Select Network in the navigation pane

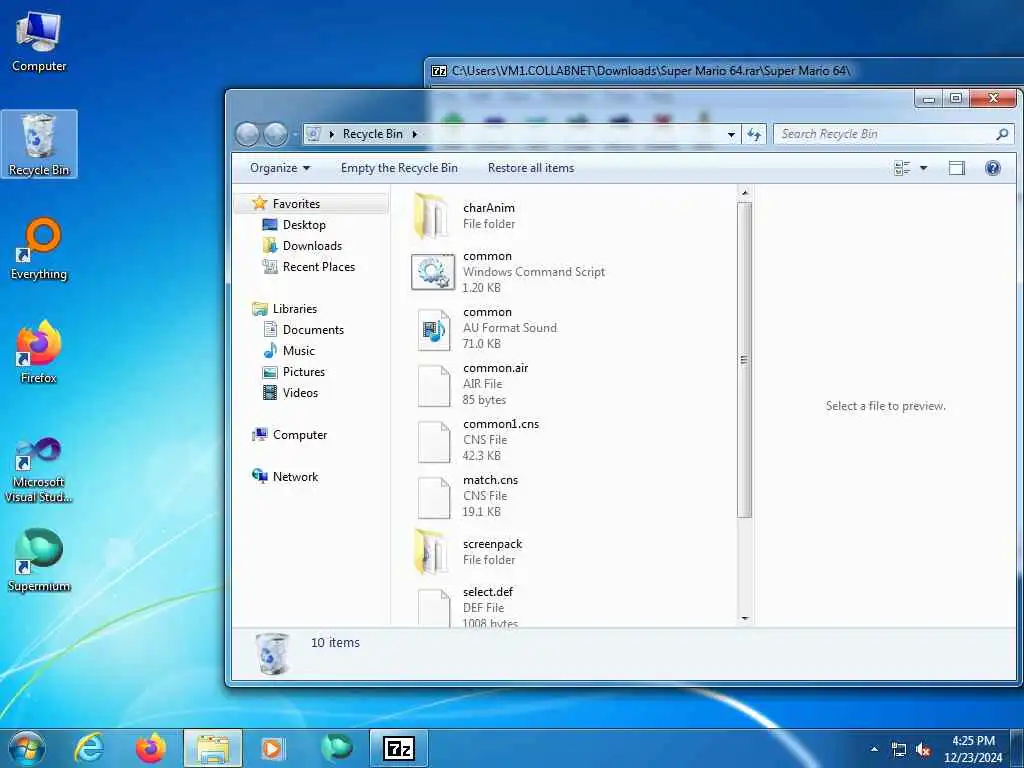295,477
